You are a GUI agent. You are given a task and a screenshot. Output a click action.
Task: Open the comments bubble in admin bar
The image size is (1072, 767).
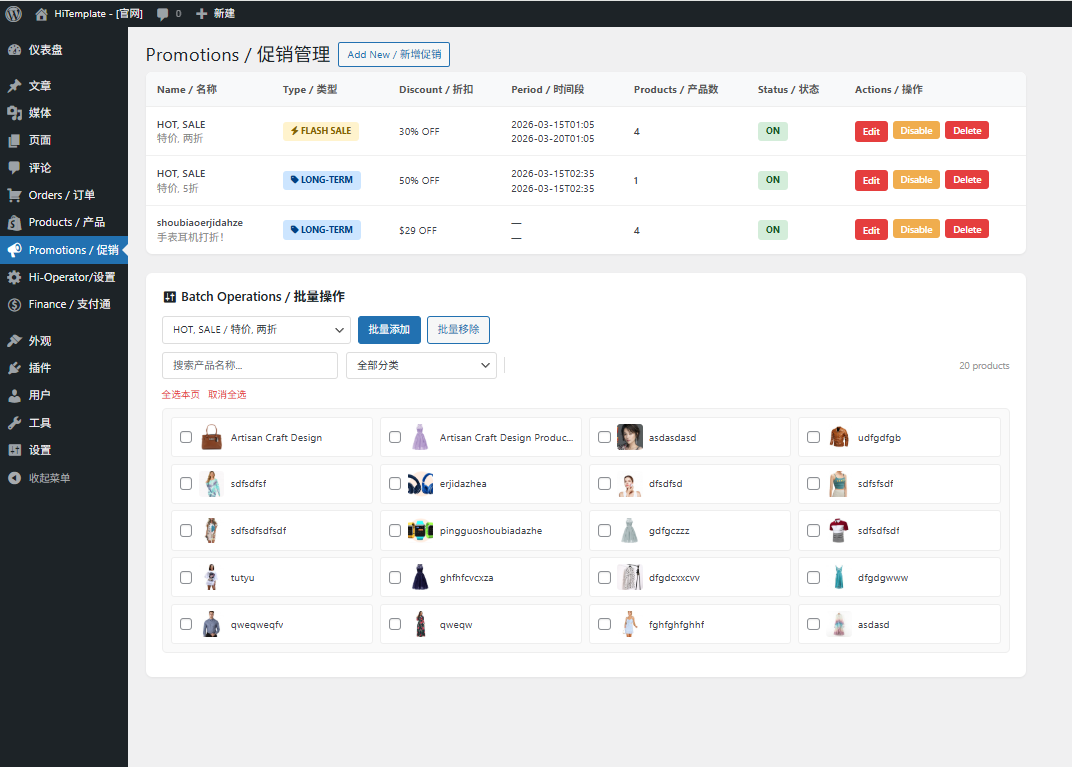(163, 14)
